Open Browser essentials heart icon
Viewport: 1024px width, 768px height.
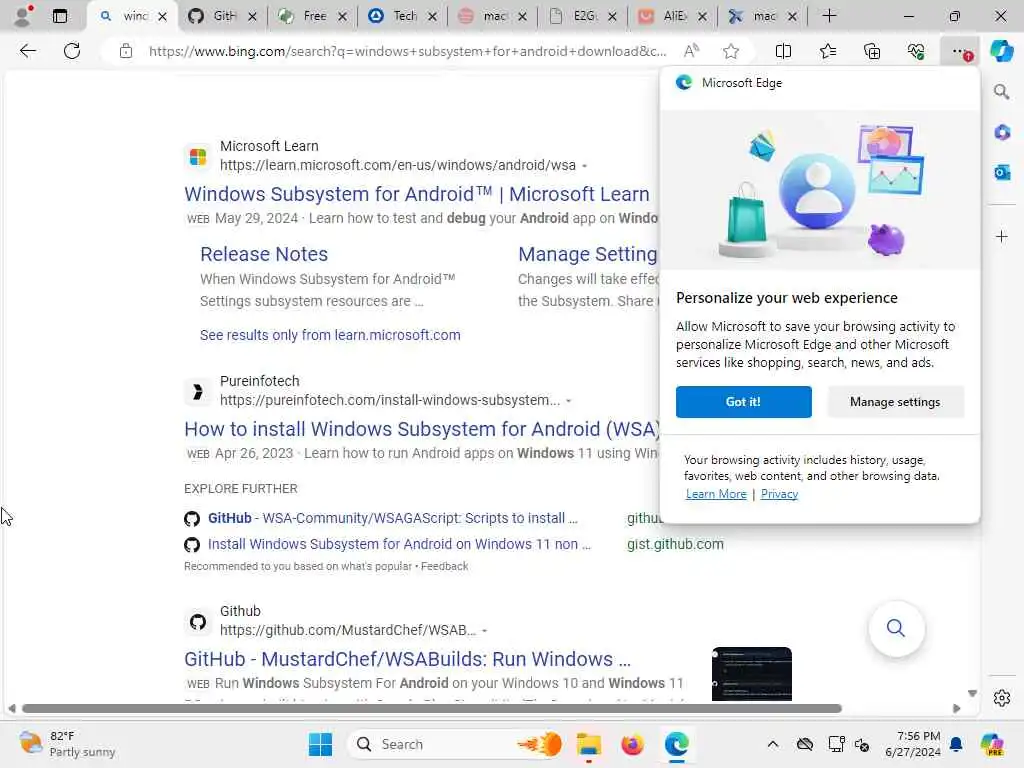coord(916,51)
